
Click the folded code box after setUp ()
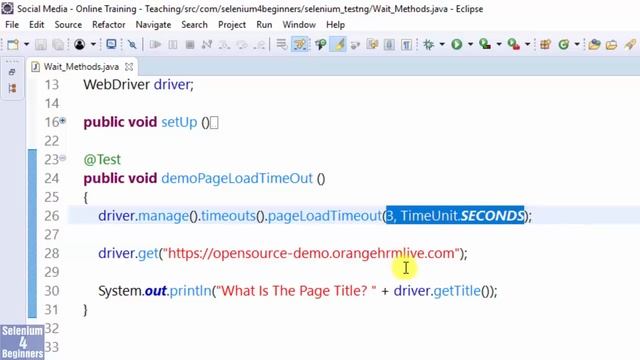pos(214,122)
